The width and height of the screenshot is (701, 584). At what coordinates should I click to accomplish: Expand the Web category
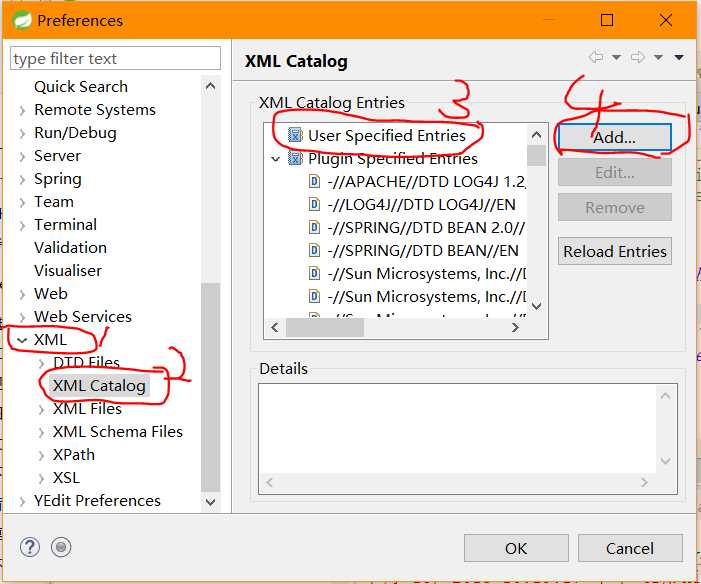coord(22,294)
